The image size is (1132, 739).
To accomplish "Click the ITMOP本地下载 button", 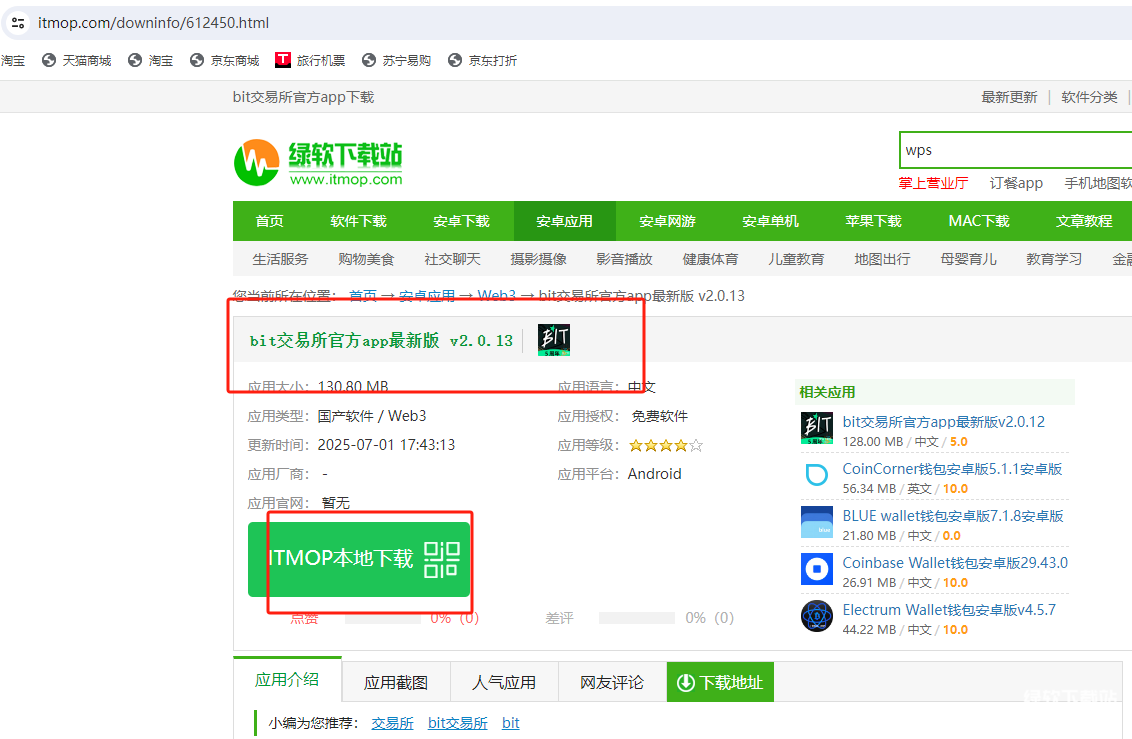I will click(x=341, y=559).
